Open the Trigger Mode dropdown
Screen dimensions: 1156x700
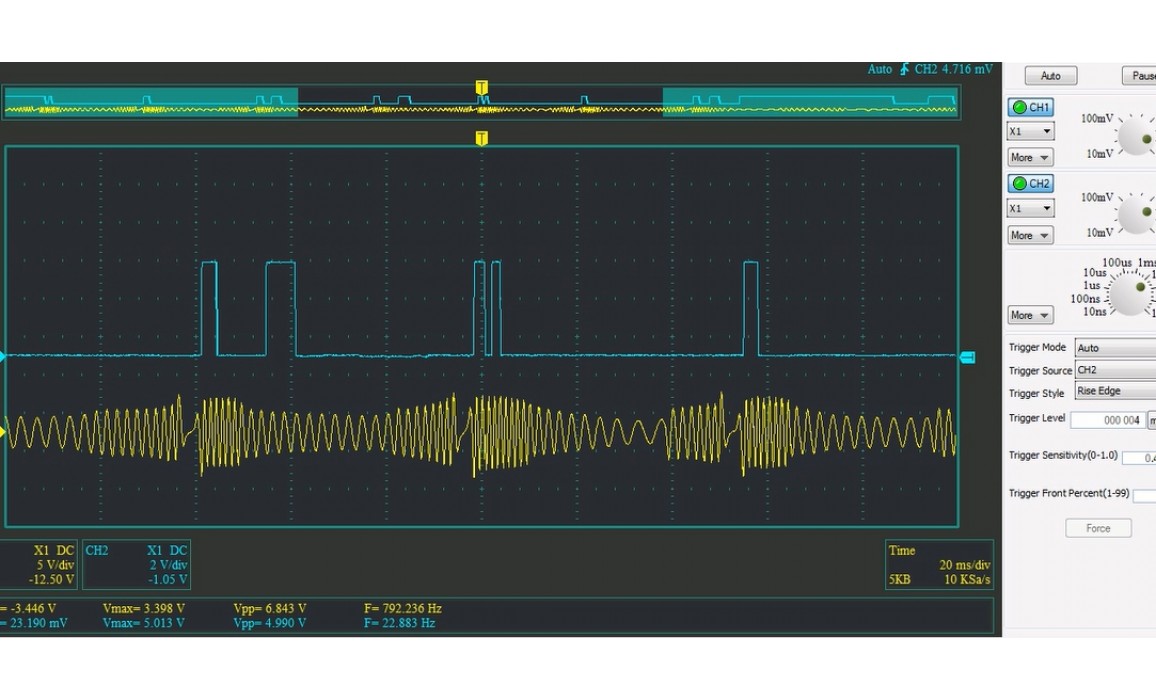tap(1114, 348)
